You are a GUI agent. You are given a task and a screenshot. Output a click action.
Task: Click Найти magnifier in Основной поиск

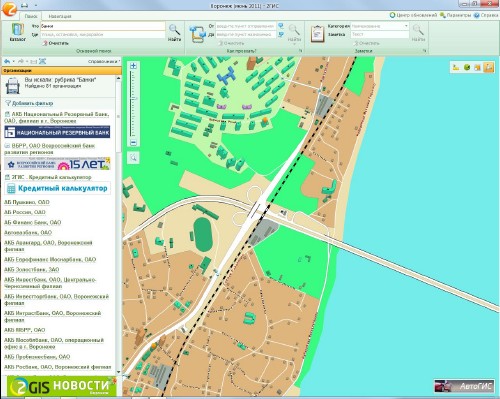point(174,33)
